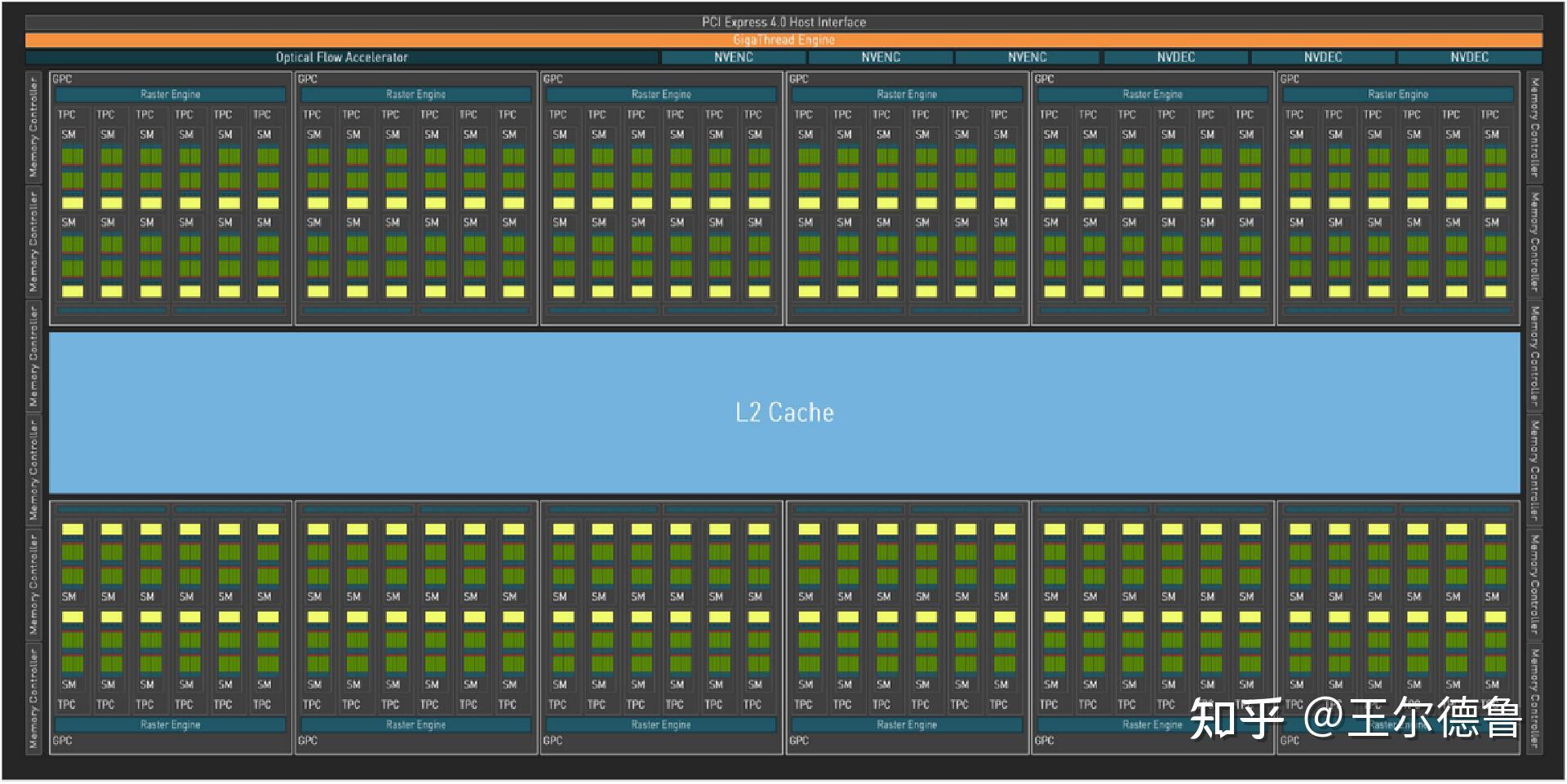Click the bottom-left GPC label
This screenshot has height=784, width=1567.
tap(62, 741)
